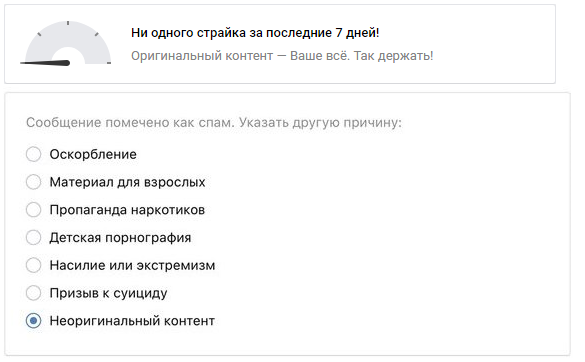Click the Неоригинальный контент label text
Screen dimensions: 585x362
(x=132, y=321)
